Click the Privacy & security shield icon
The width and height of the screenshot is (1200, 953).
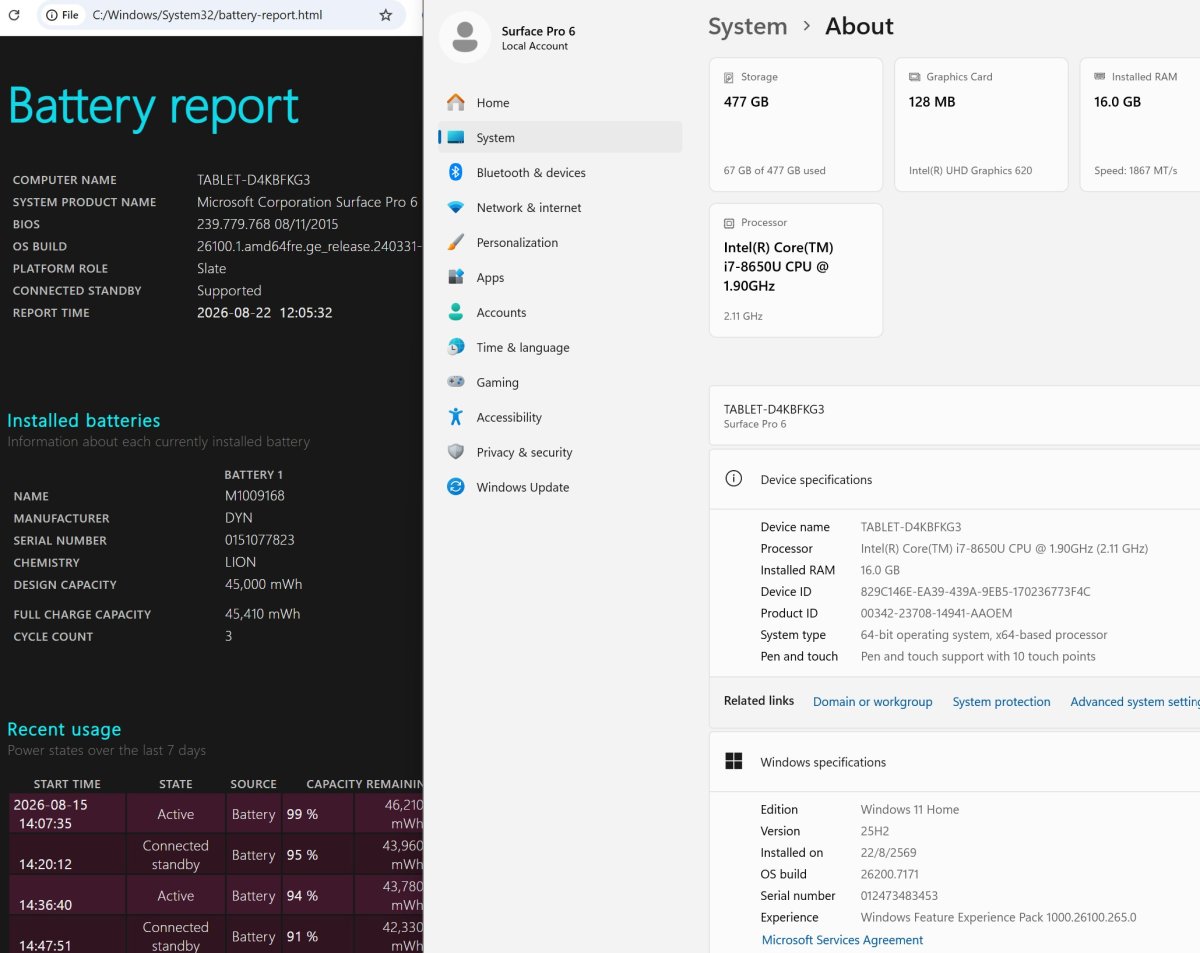coord(456,452)
